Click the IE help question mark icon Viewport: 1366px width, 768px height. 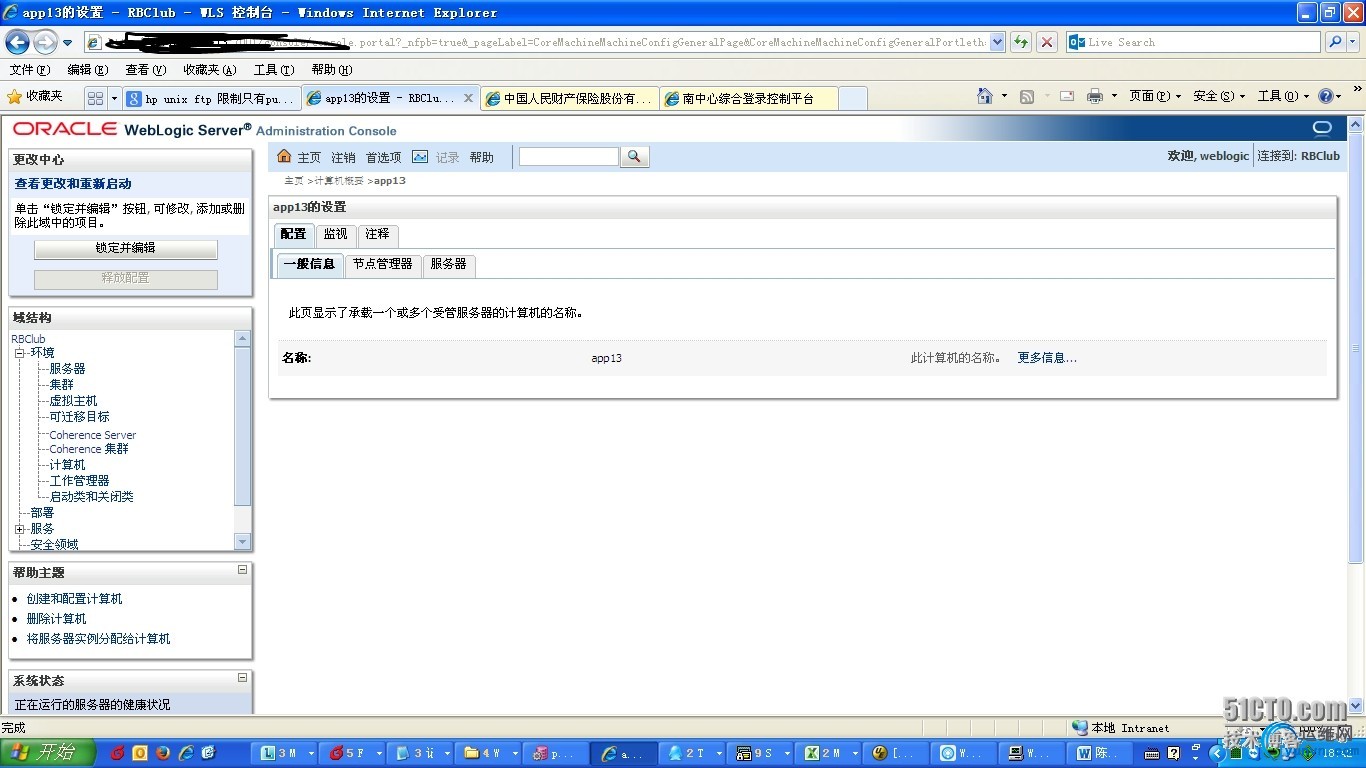click(x=1326, y=96)
